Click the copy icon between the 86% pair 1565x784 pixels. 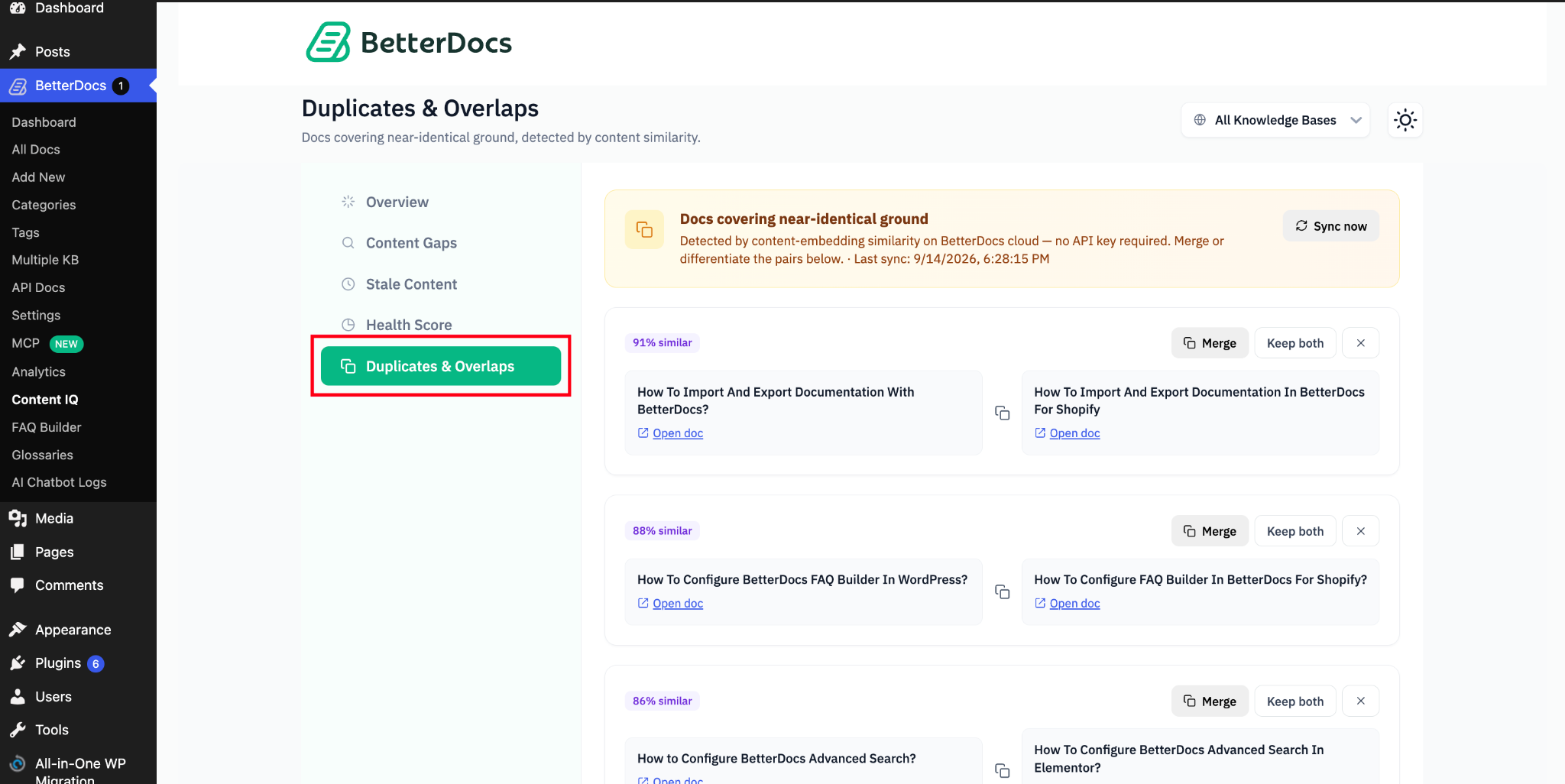click(1002, 770)
